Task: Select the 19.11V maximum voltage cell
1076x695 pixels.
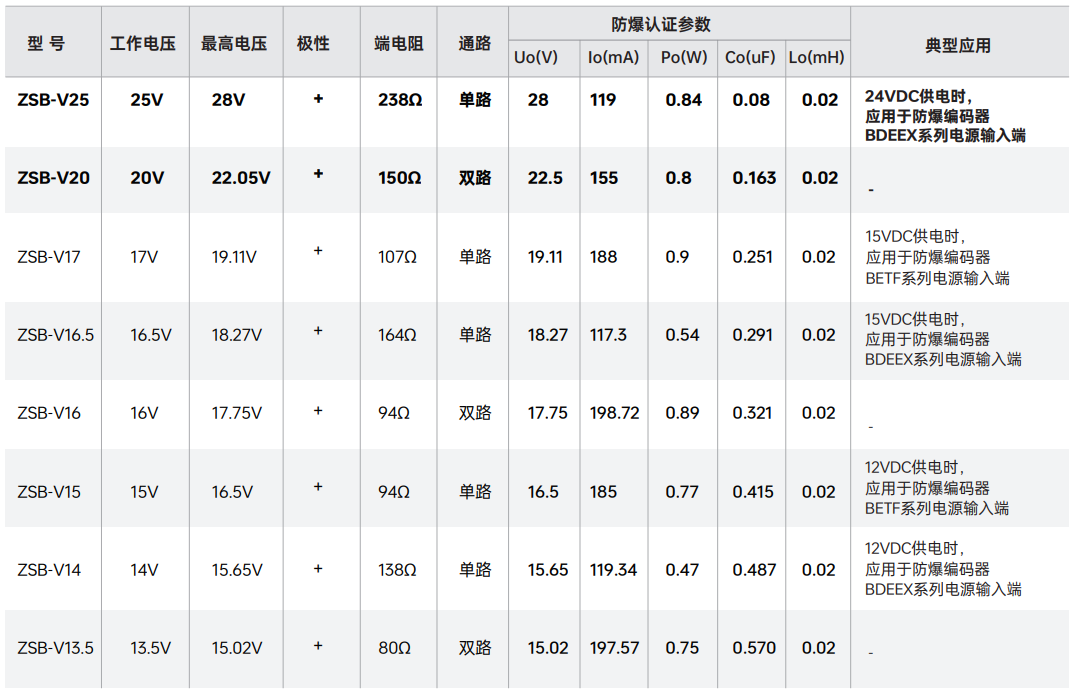Action: 234,257
